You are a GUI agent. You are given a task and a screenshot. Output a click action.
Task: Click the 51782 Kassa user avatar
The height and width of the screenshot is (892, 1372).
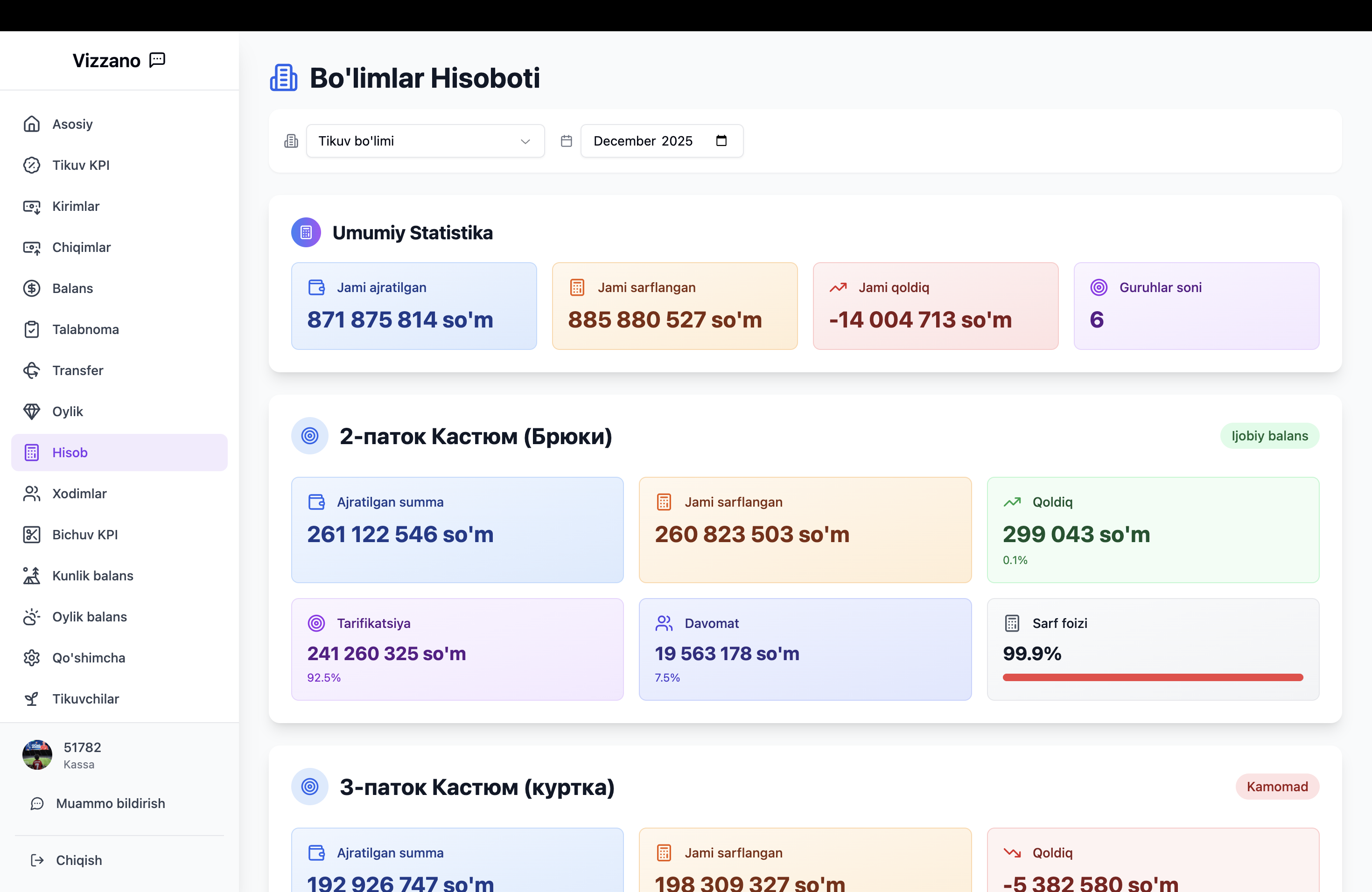click(x=37, y=755)
